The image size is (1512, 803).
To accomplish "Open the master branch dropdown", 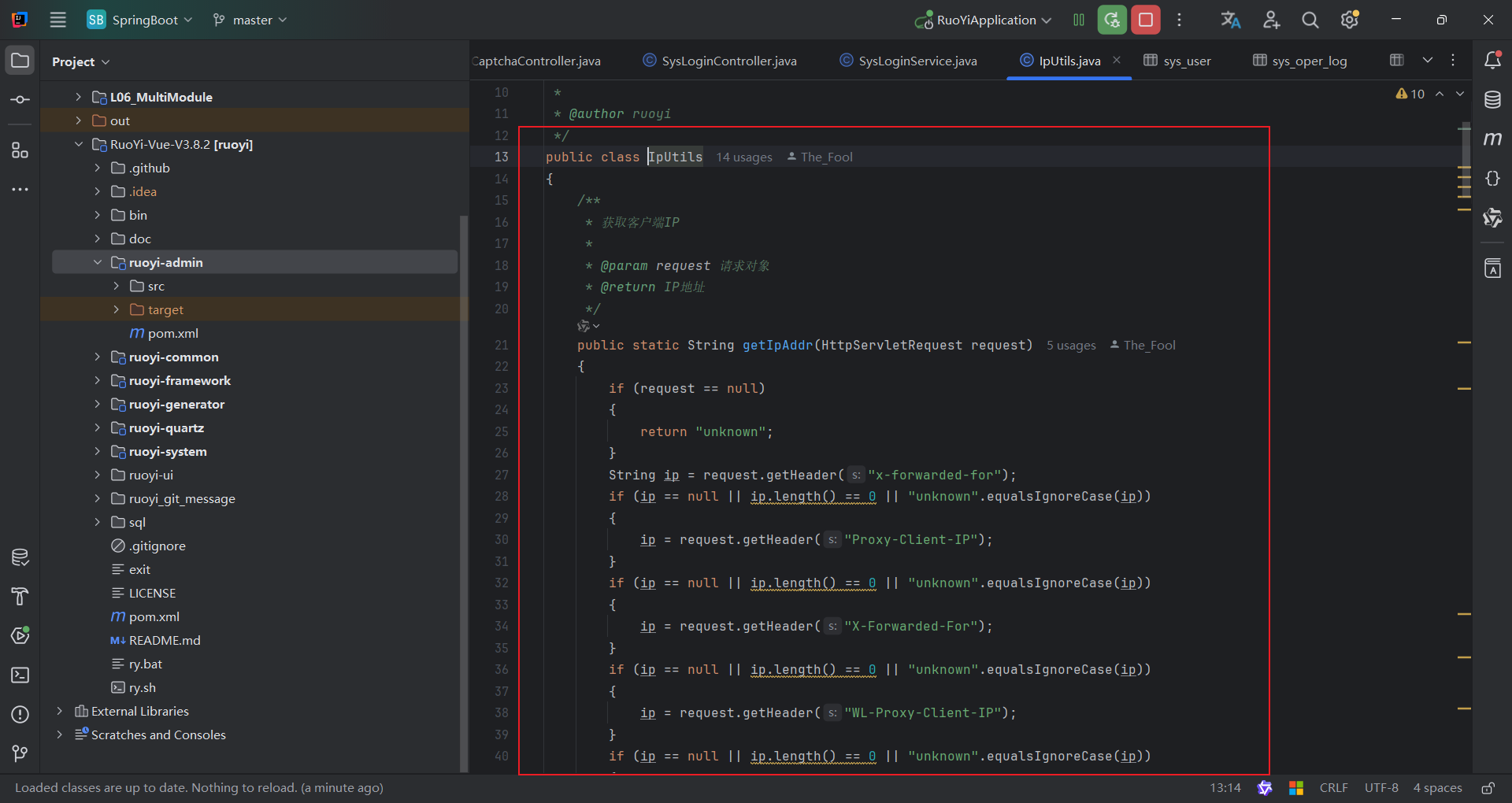I will point(250,20).
